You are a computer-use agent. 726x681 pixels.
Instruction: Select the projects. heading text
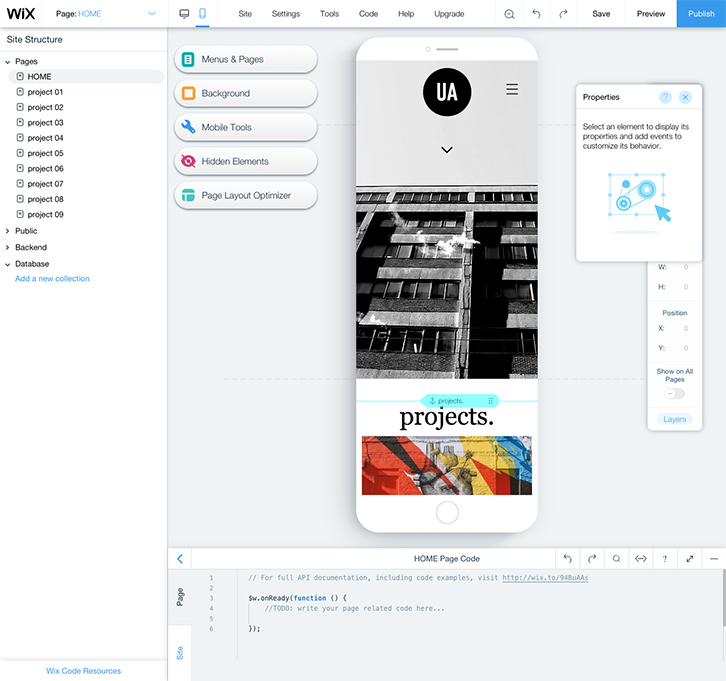coord(447,417)
